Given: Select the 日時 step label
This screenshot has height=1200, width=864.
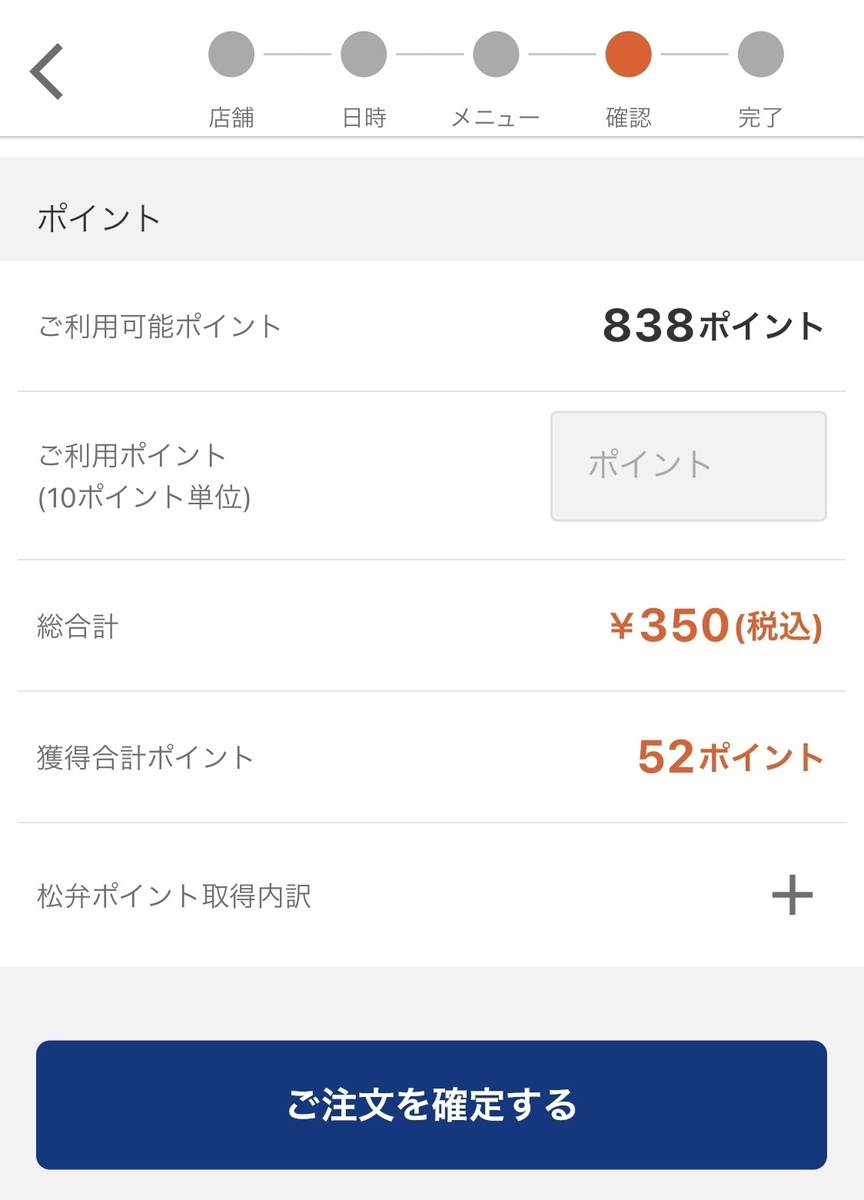Looking at the screenshot, I should (363, 118).
